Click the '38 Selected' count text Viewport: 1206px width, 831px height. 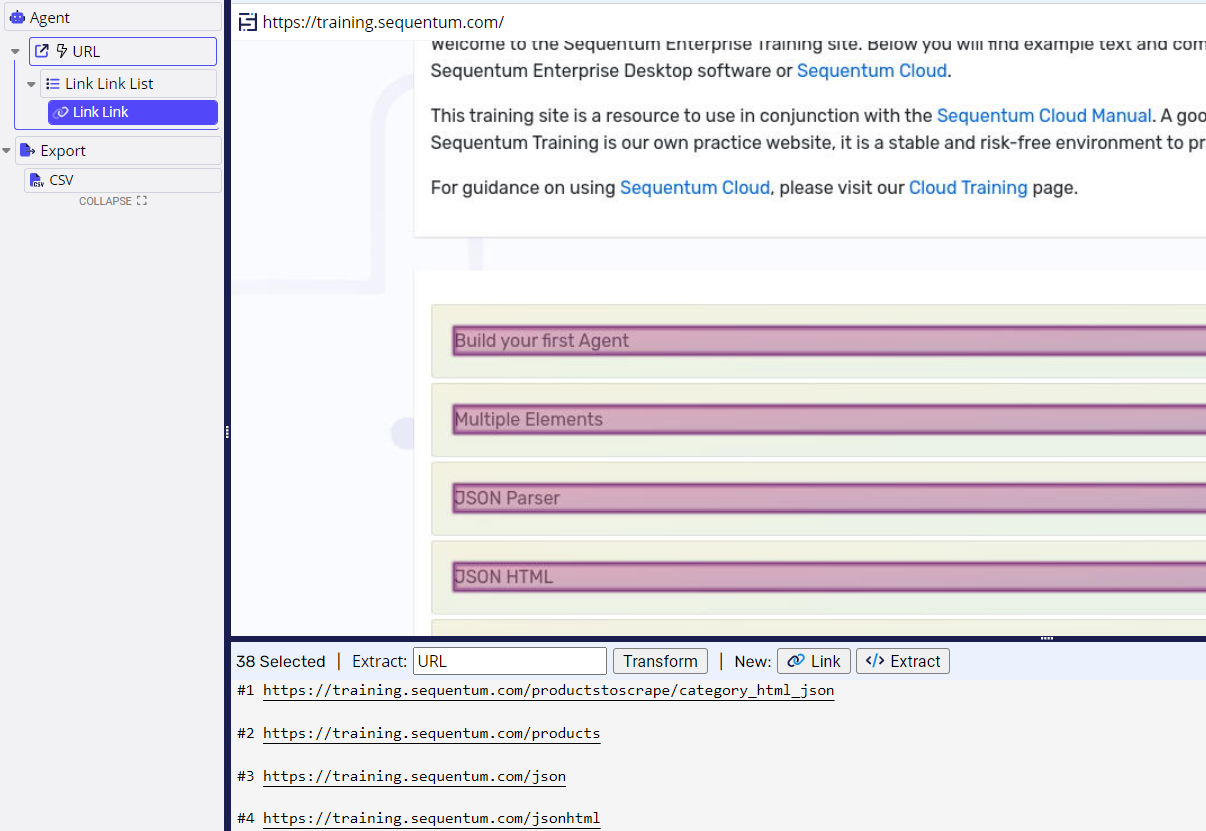pyautogui.click(x=281, y=661)
